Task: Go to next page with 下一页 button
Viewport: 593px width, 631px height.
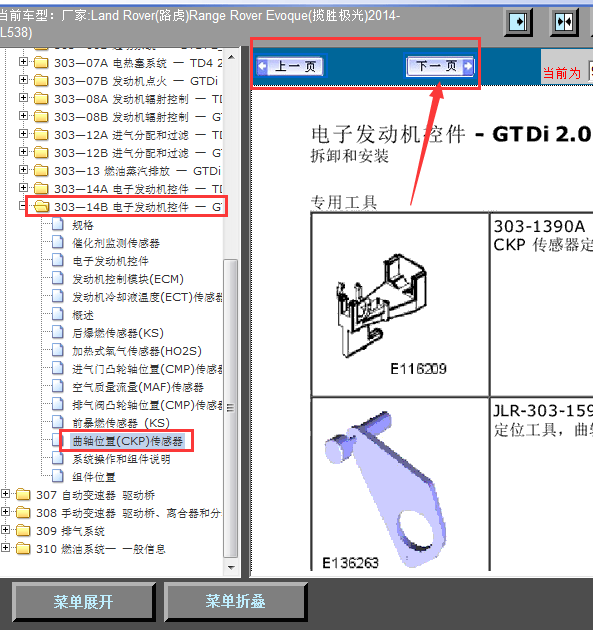Action: (439, 66)
